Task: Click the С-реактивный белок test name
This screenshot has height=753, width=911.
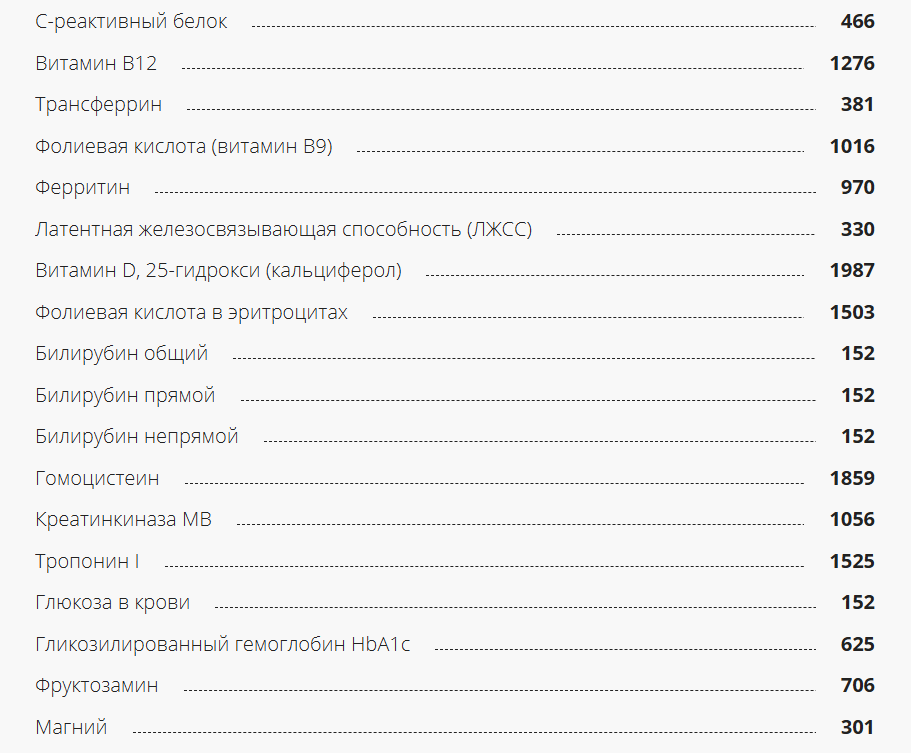Action: tap(131, 22)
